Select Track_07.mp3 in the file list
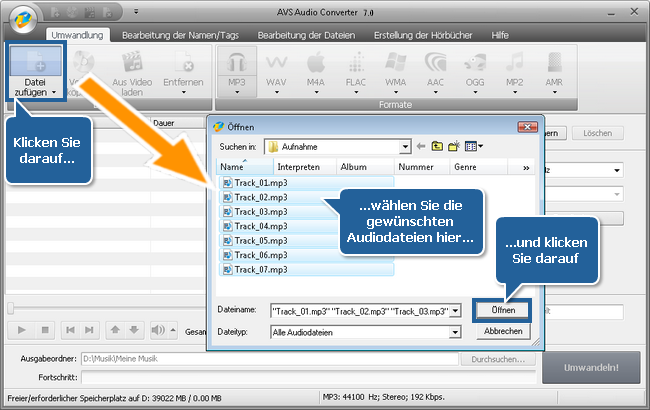The image size is (650, 410). [x=306, y=270]
